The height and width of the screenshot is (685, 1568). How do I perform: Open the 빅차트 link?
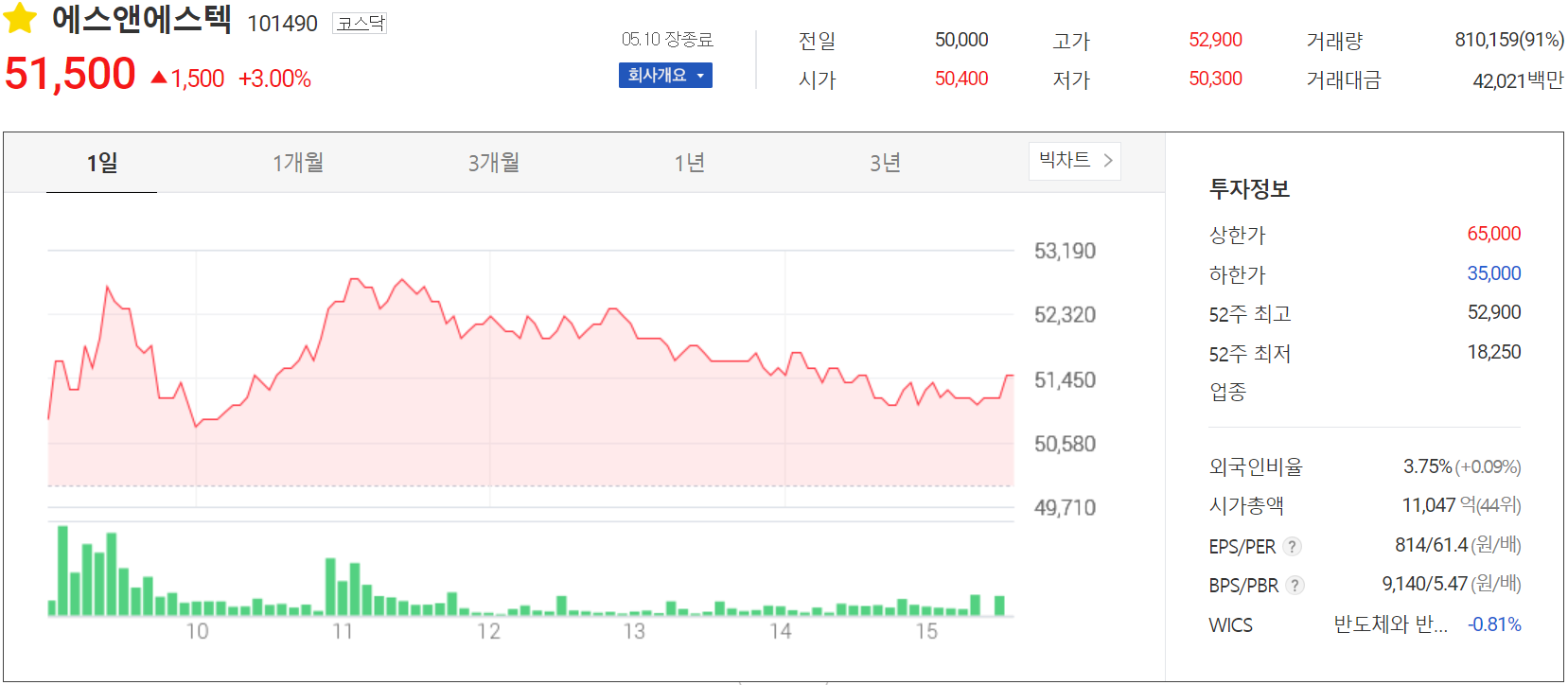[1075, 161]
